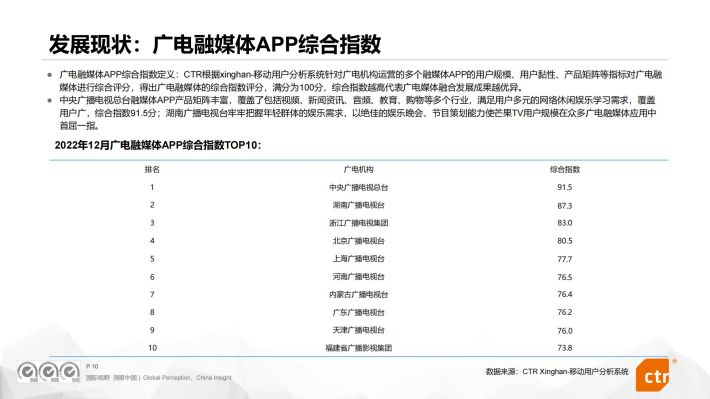Click the 数据来源 CTR Xinghan source note

(557, 371)
